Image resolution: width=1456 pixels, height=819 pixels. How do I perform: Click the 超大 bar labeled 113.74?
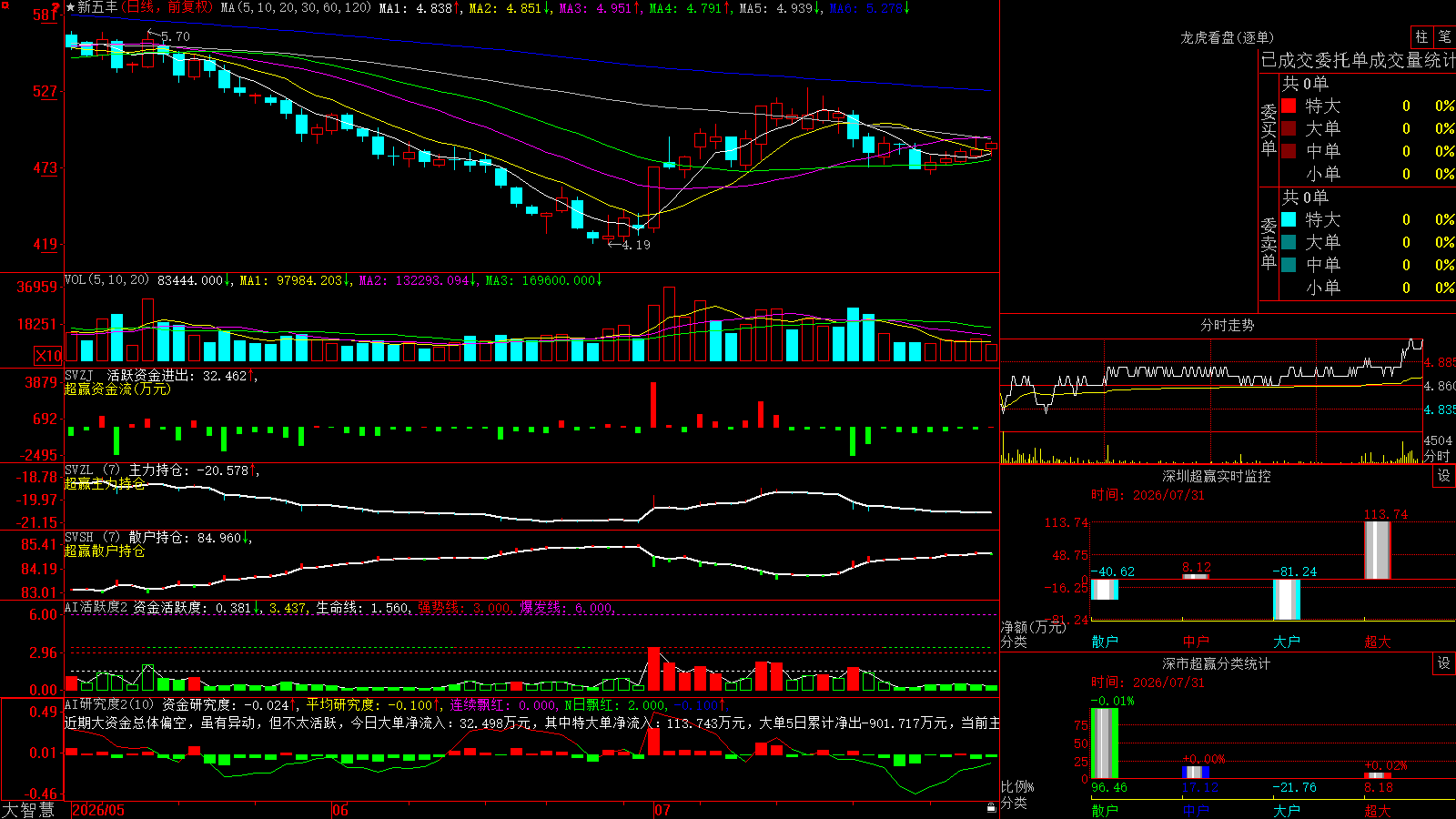pos(1378,550)
